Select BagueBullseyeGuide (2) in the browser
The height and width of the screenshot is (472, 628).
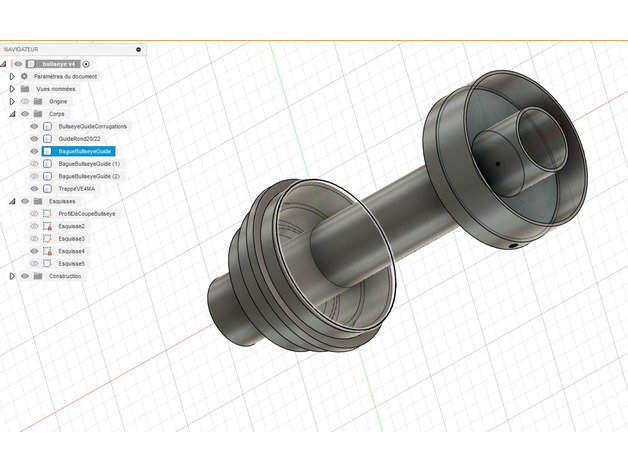pyautogui.click(x=89, y=176)
